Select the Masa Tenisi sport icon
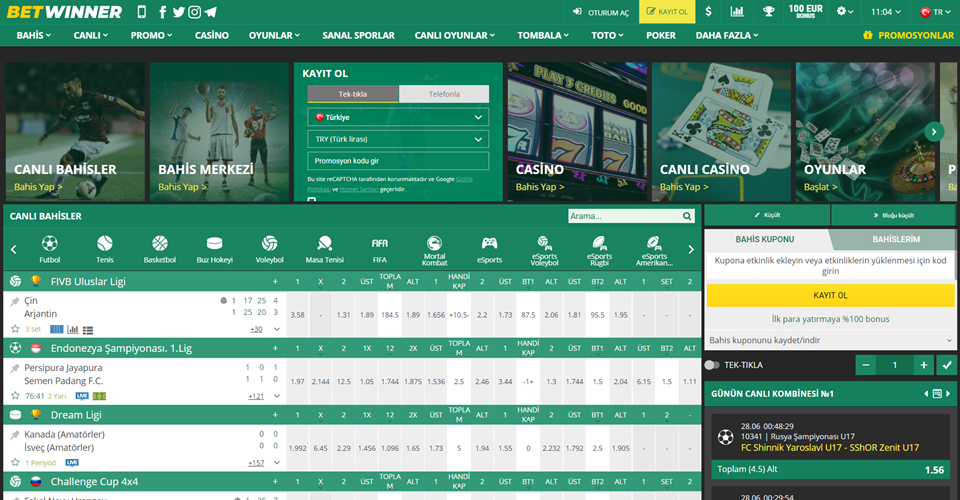960x500 pixels. [x=324, y=250]
